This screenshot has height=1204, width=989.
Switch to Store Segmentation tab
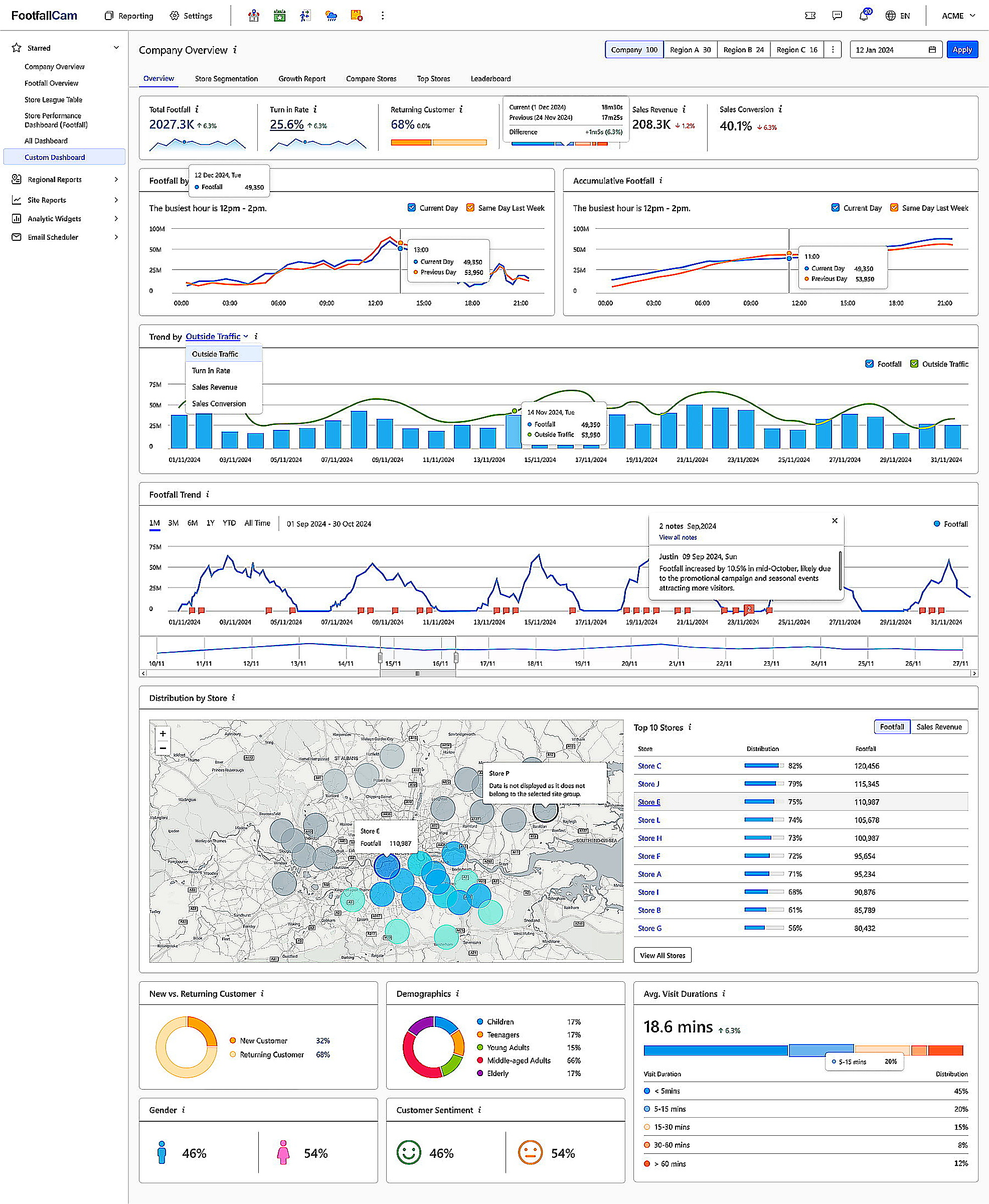click(226, 79)
